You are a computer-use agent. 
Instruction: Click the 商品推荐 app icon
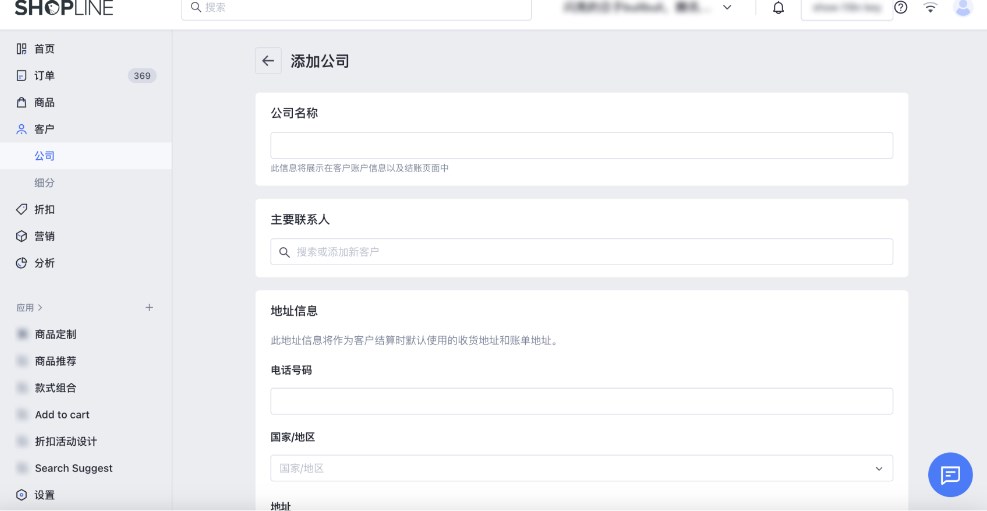click(23, 361)
